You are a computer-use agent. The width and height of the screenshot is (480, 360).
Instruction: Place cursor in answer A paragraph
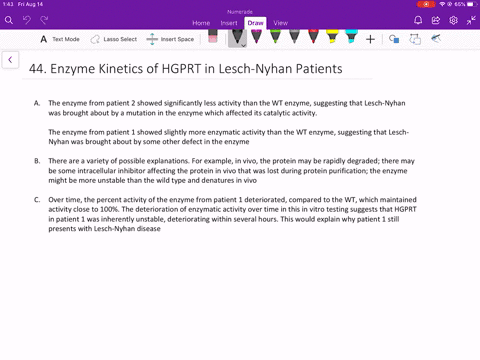(x=227, y=108)
